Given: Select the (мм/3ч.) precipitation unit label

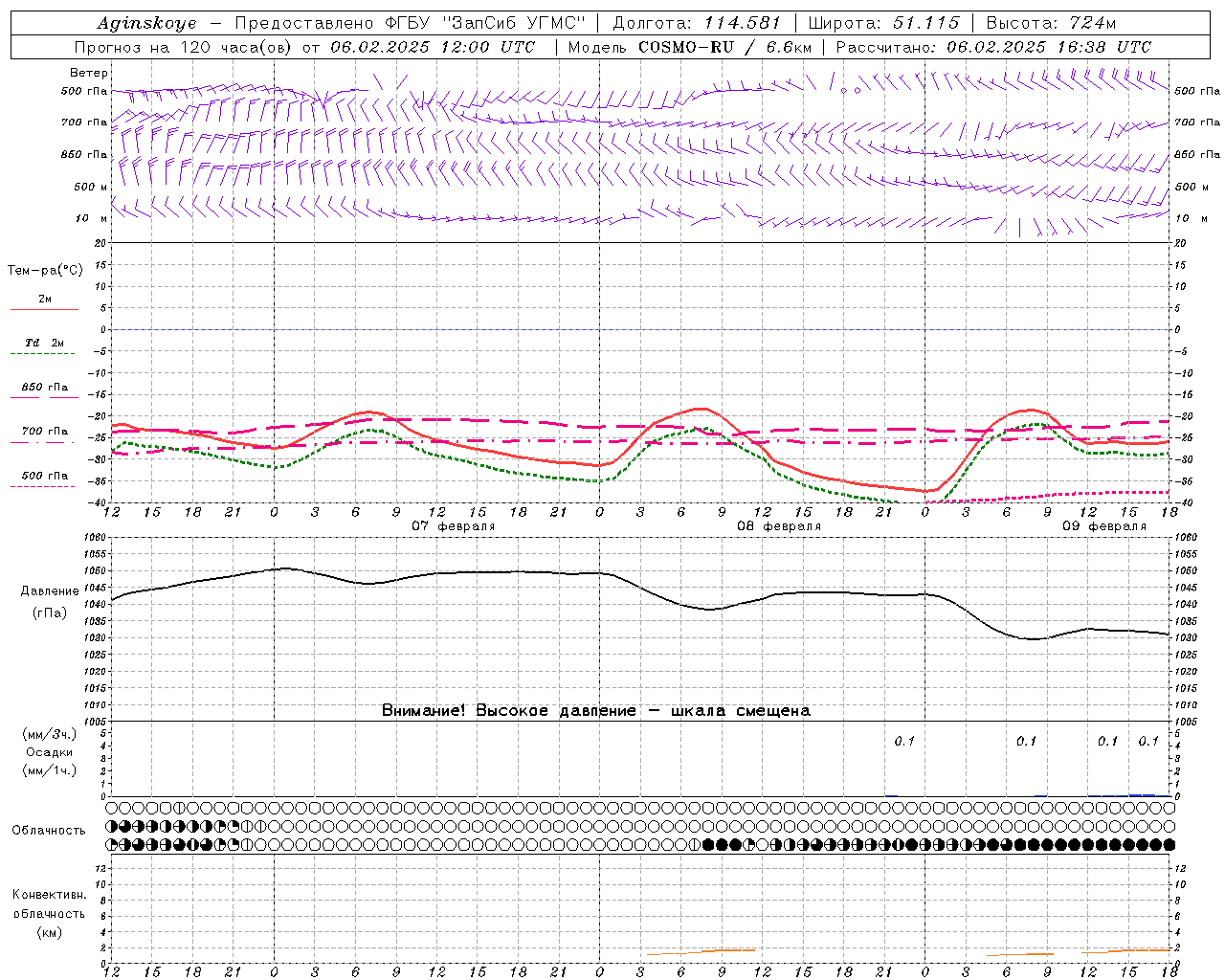Looking at the screenshot, I should point(50,734).
